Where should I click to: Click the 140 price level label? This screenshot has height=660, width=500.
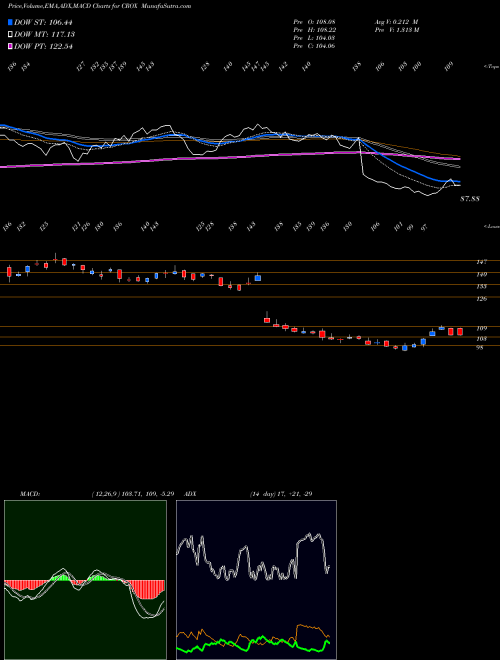[481, 274]
